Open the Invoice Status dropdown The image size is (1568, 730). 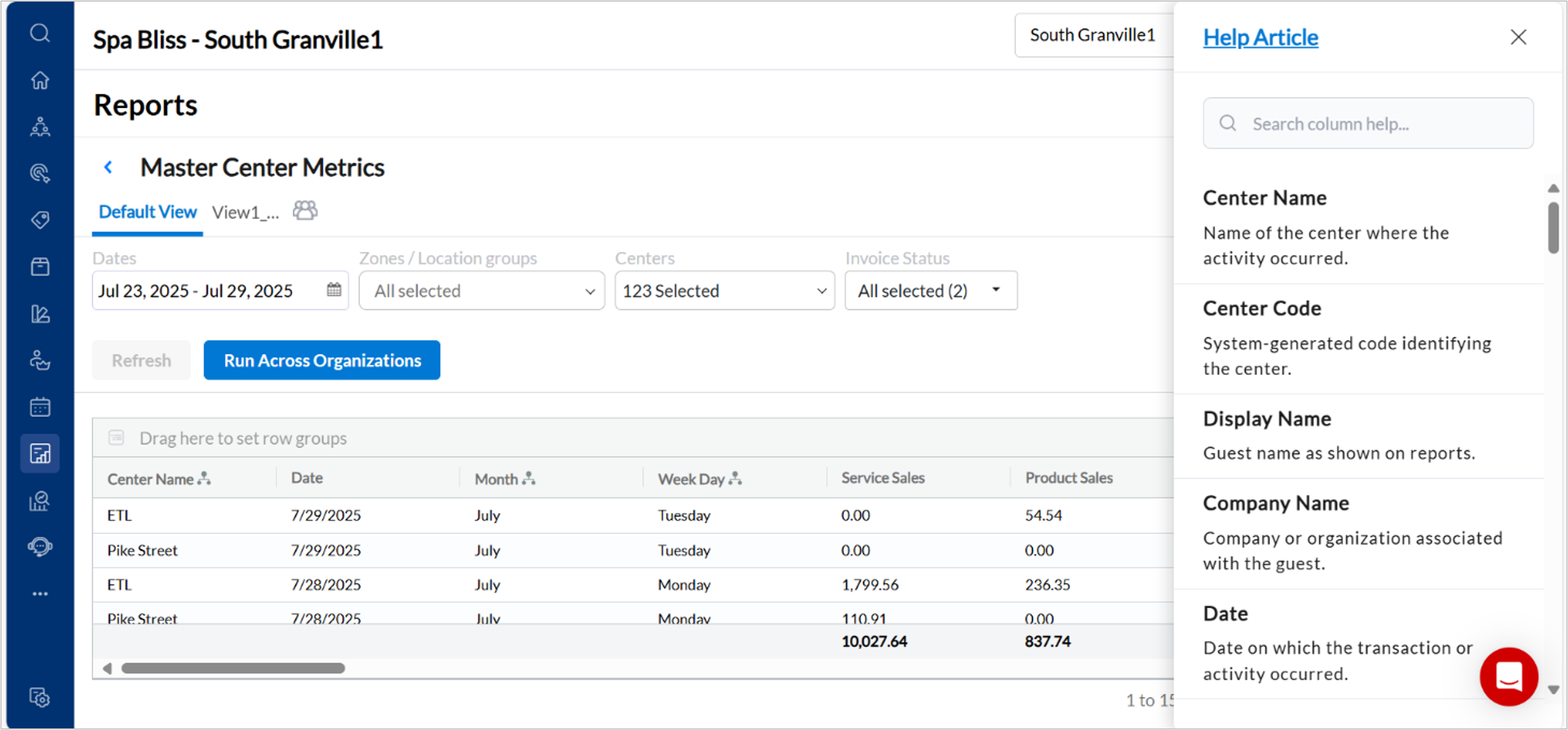(930, 290)
